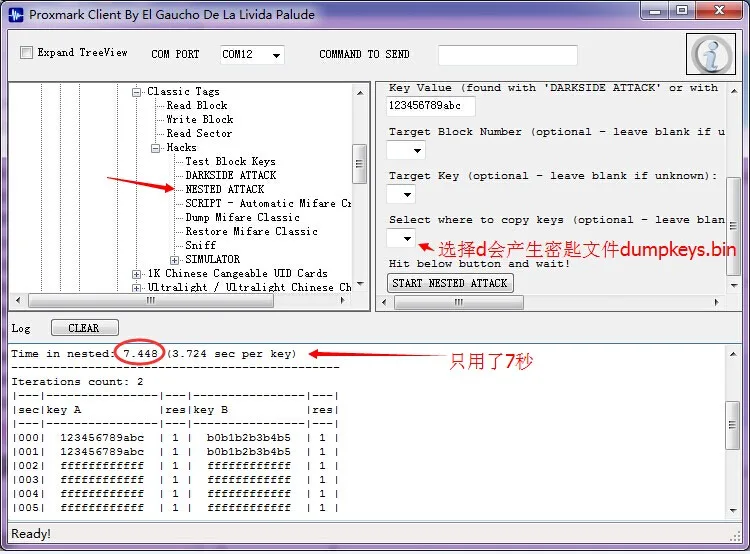Close the Proxmark Client window
Screen dimensions: 750x554
(719, 11)
